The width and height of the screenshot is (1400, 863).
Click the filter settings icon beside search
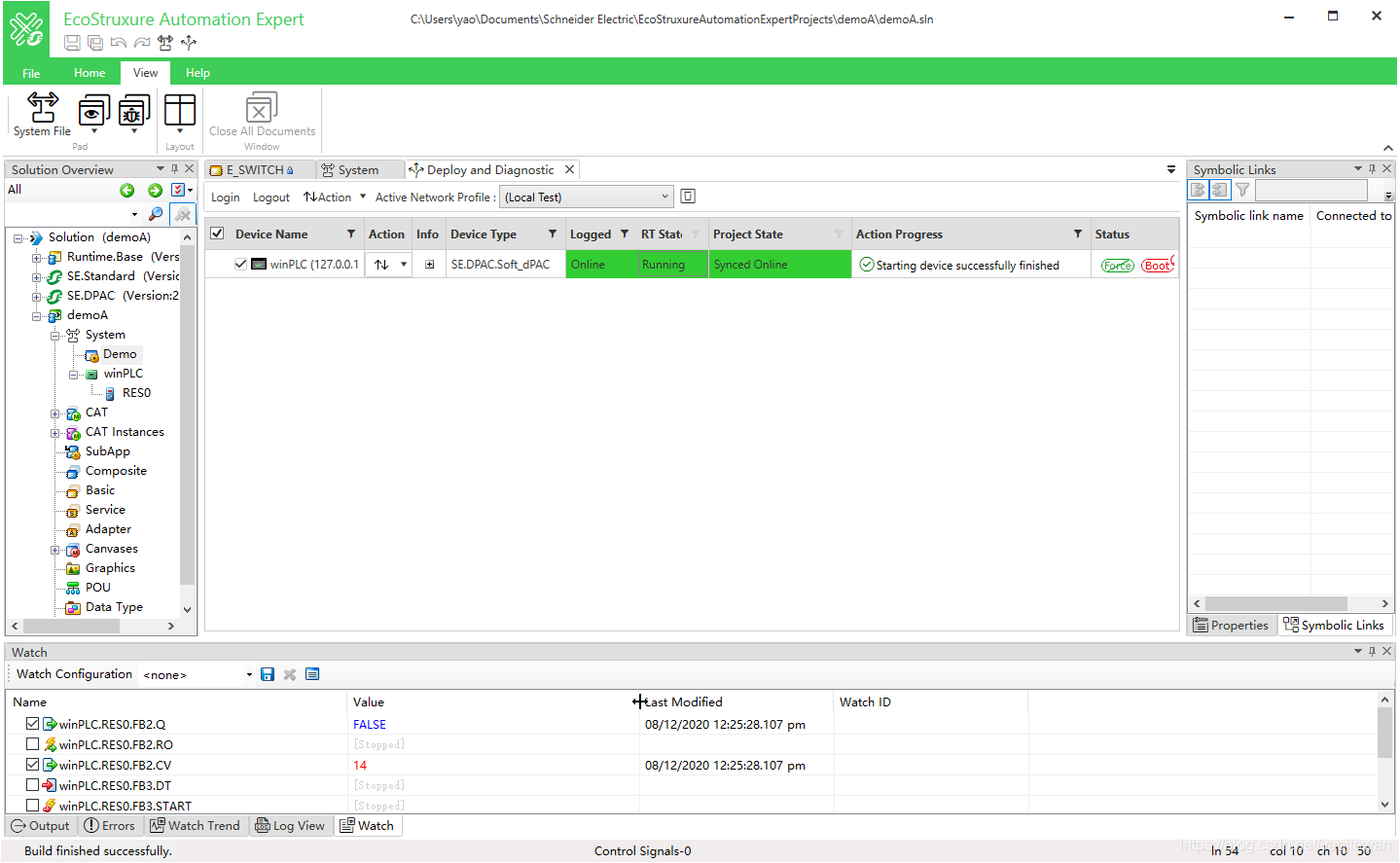click(183, 214)
